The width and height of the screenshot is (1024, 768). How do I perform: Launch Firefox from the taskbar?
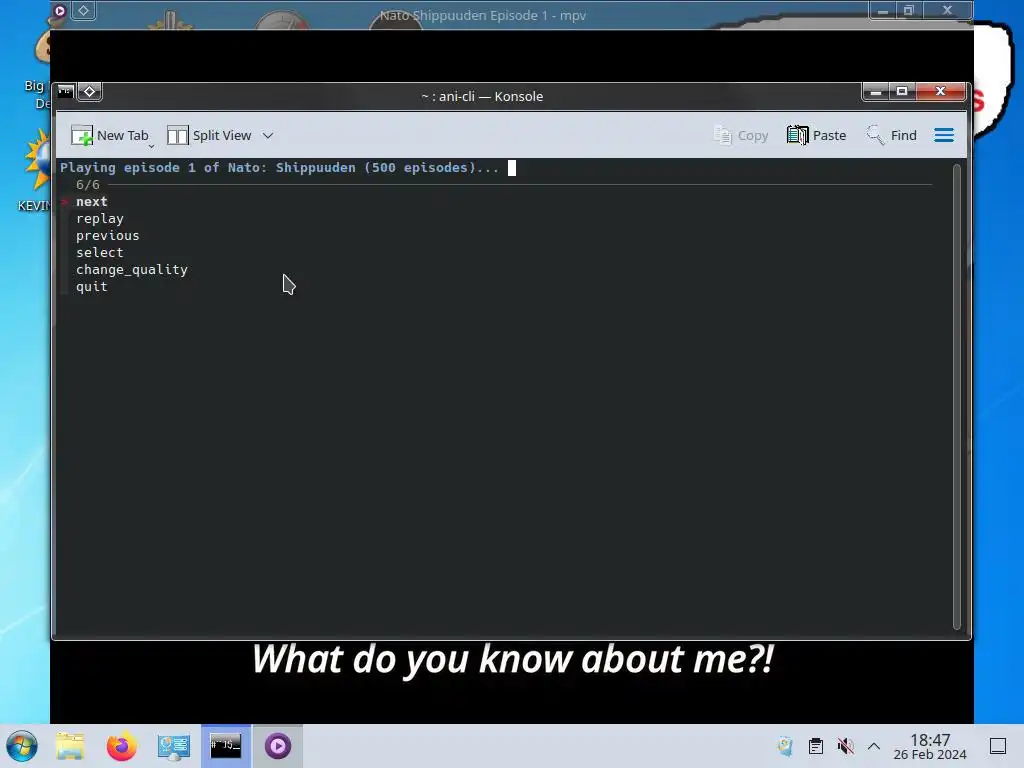pyautogui.click(x=121, y=746)
